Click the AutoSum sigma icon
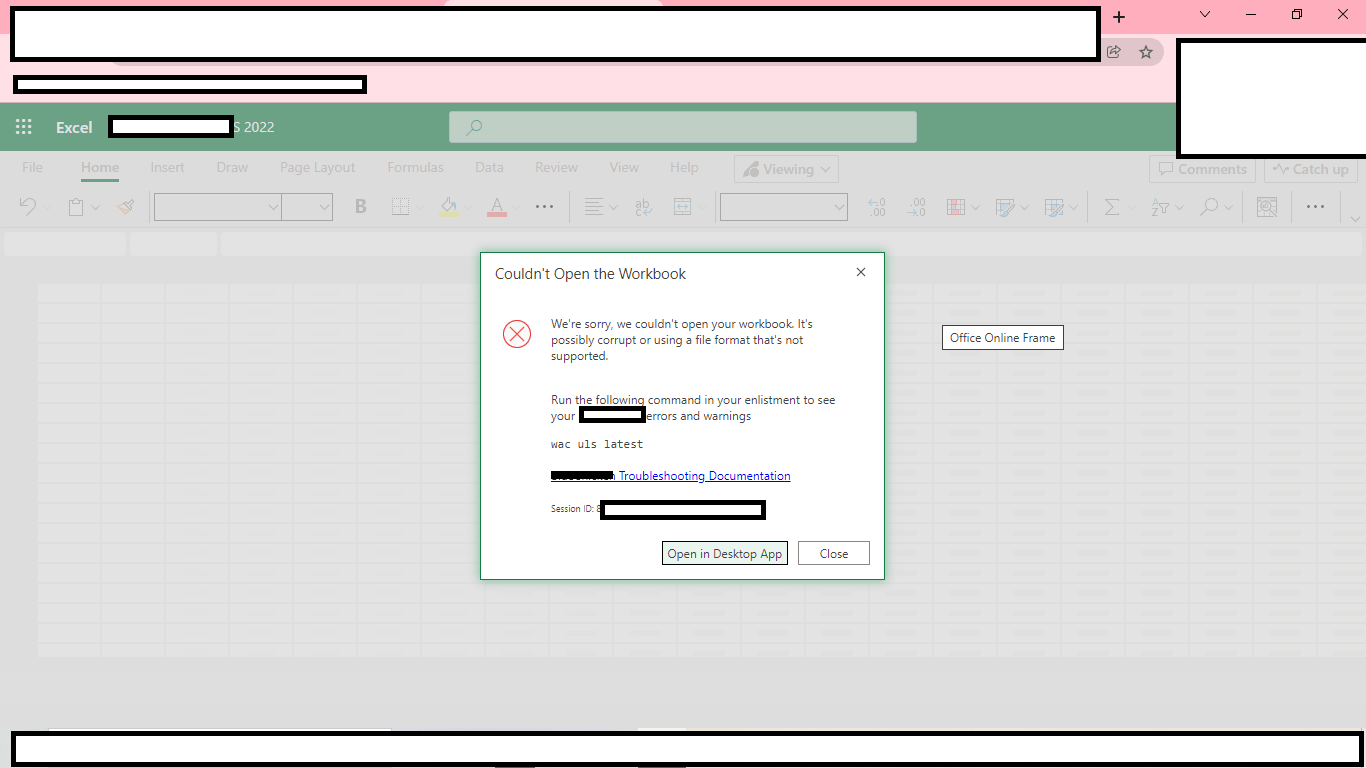This screenshot has width=1366, height=768. pyautogui.click(x=1111, y=207)
